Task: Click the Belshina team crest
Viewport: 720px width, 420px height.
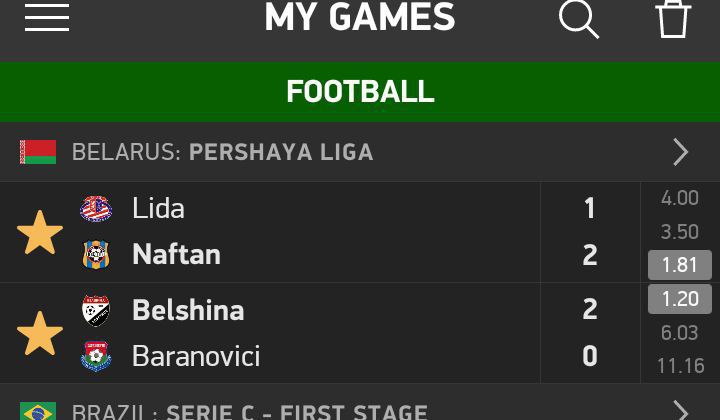Action: tap(96, 310)
